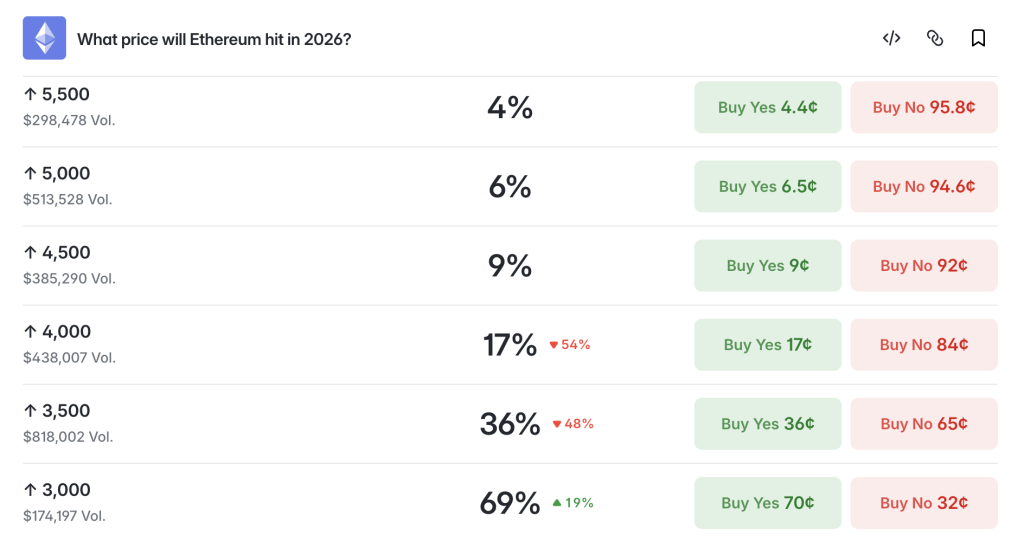Click the 36% chance for 3,500

pos(510,424)
